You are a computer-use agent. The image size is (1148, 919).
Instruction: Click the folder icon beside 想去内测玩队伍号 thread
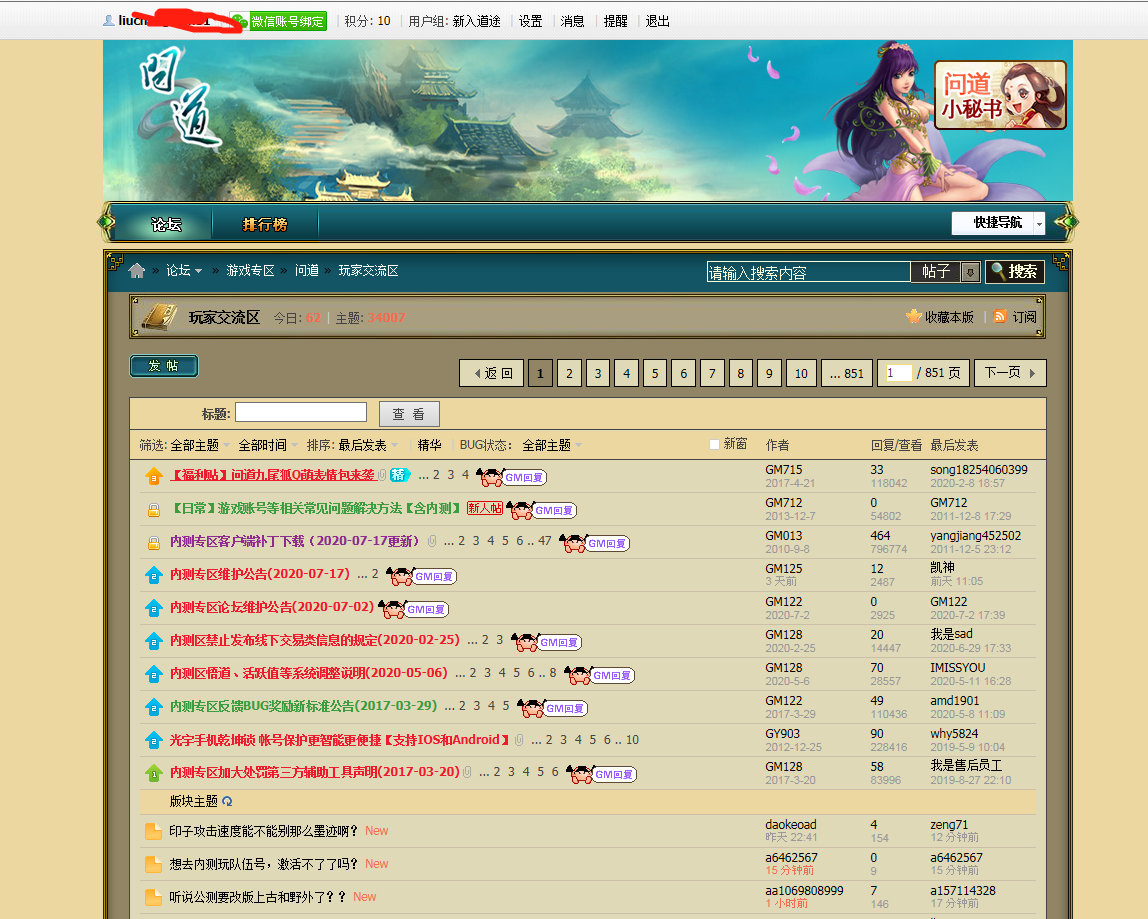pyautogui.click(x=154, y=864)
